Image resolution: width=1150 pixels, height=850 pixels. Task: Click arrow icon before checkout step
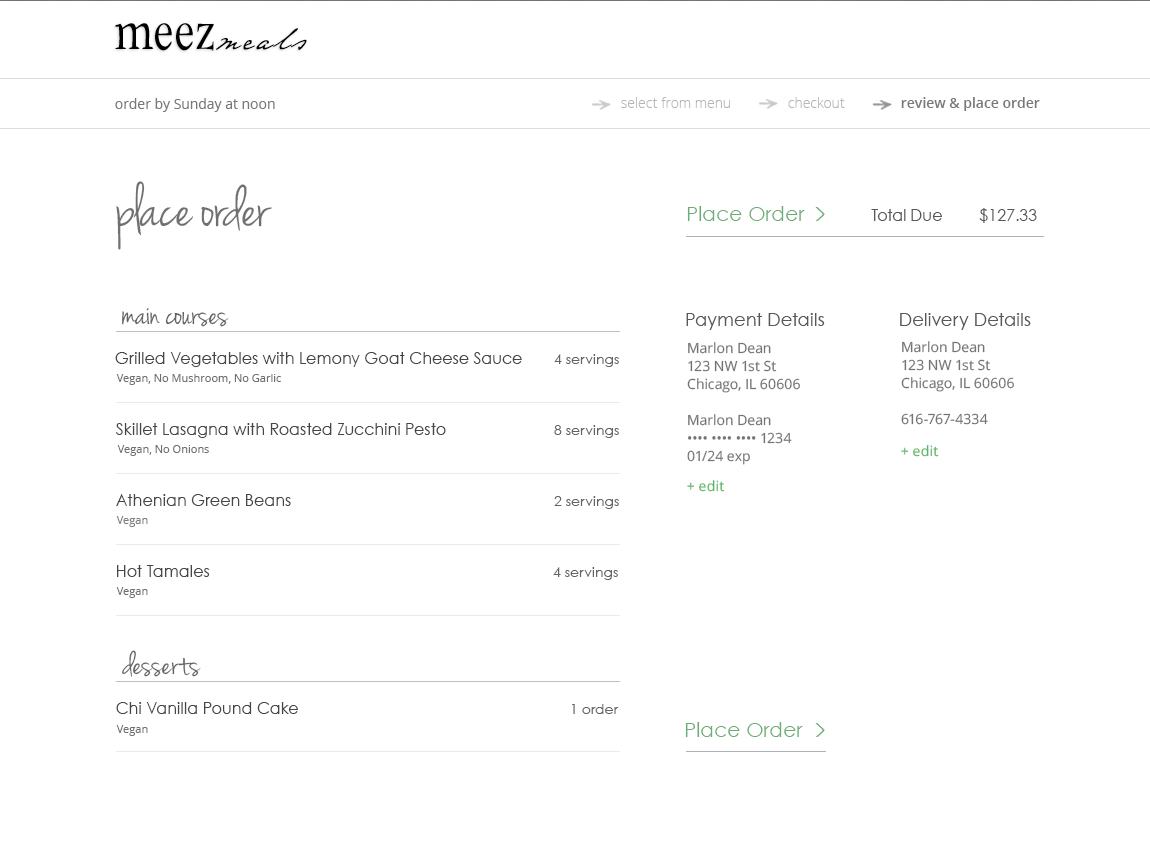click(x=768, y=104)
